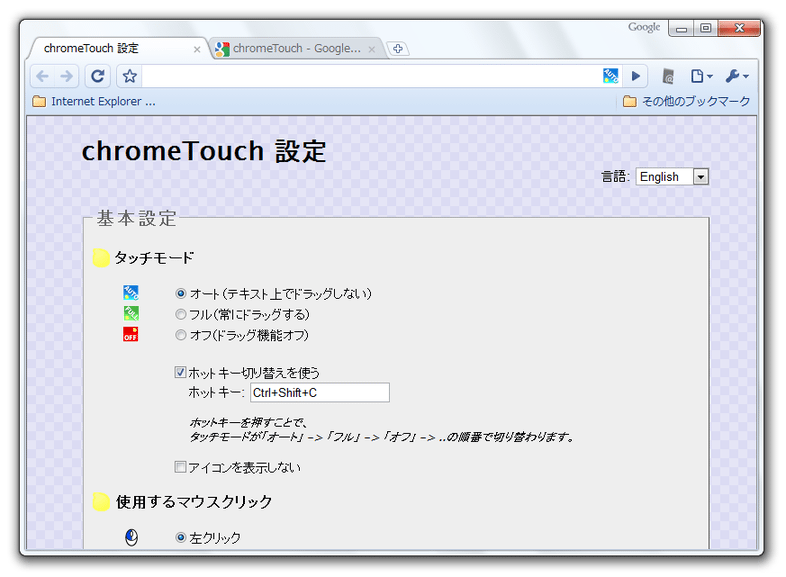
Task: Click the yellow marker beside 使用するマウスクリック
Action: (x=101, y=502)
